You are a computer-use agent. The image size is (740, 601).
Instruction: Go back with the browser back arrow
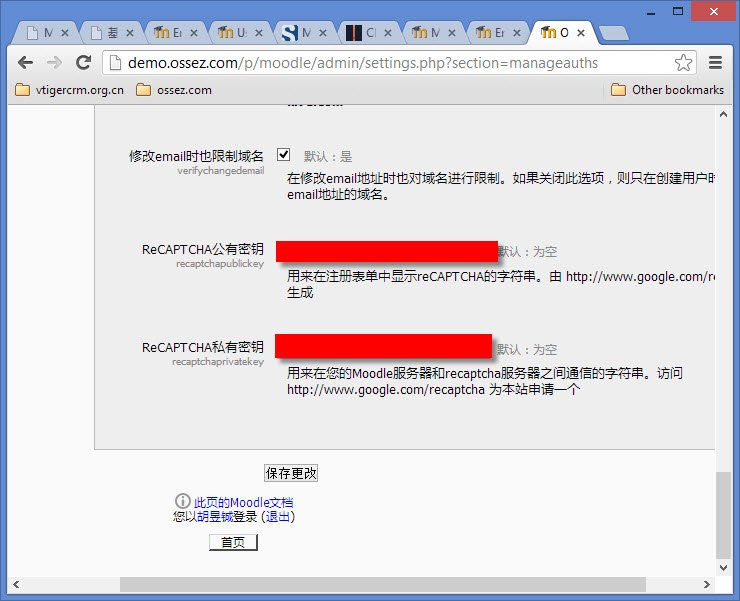(25, 62)
